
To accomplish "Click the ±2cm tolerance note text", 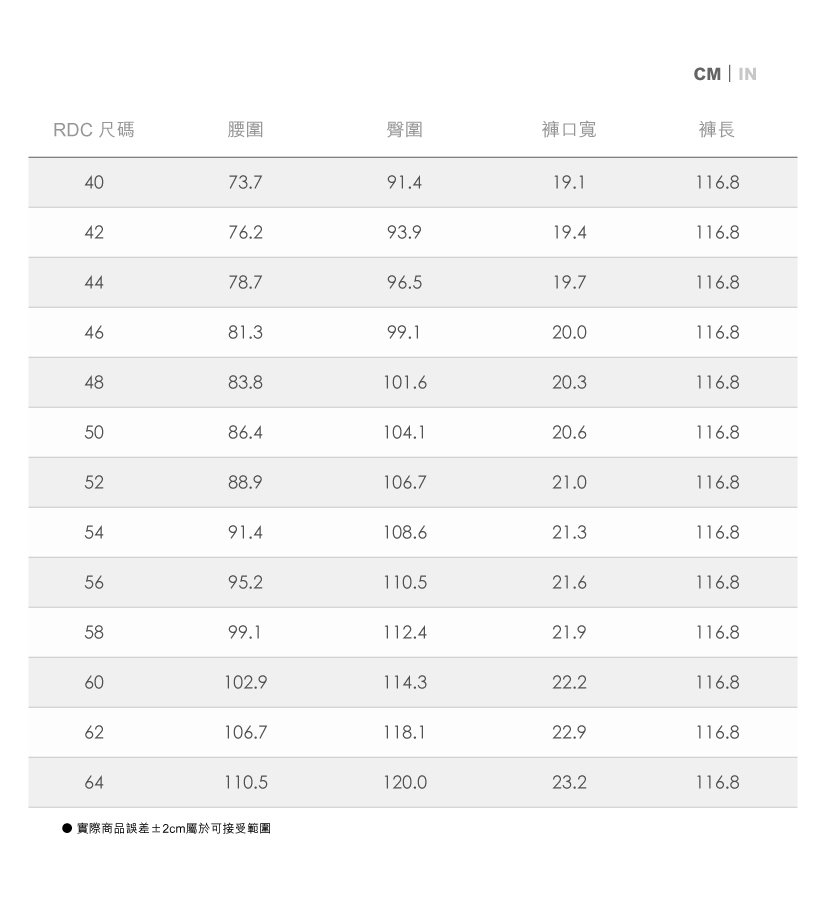I will (x=173, y=829).
